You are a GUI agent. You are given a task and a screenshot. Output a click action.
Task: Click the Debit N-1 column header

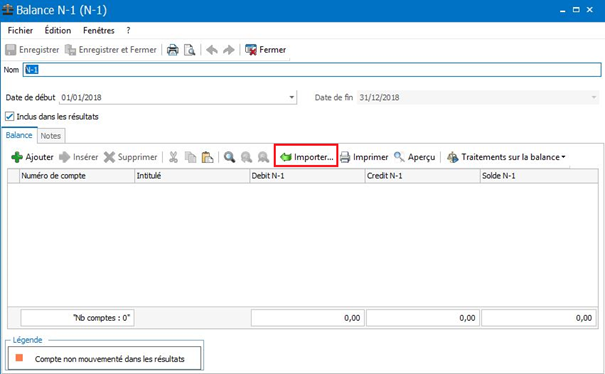point(307,176)
